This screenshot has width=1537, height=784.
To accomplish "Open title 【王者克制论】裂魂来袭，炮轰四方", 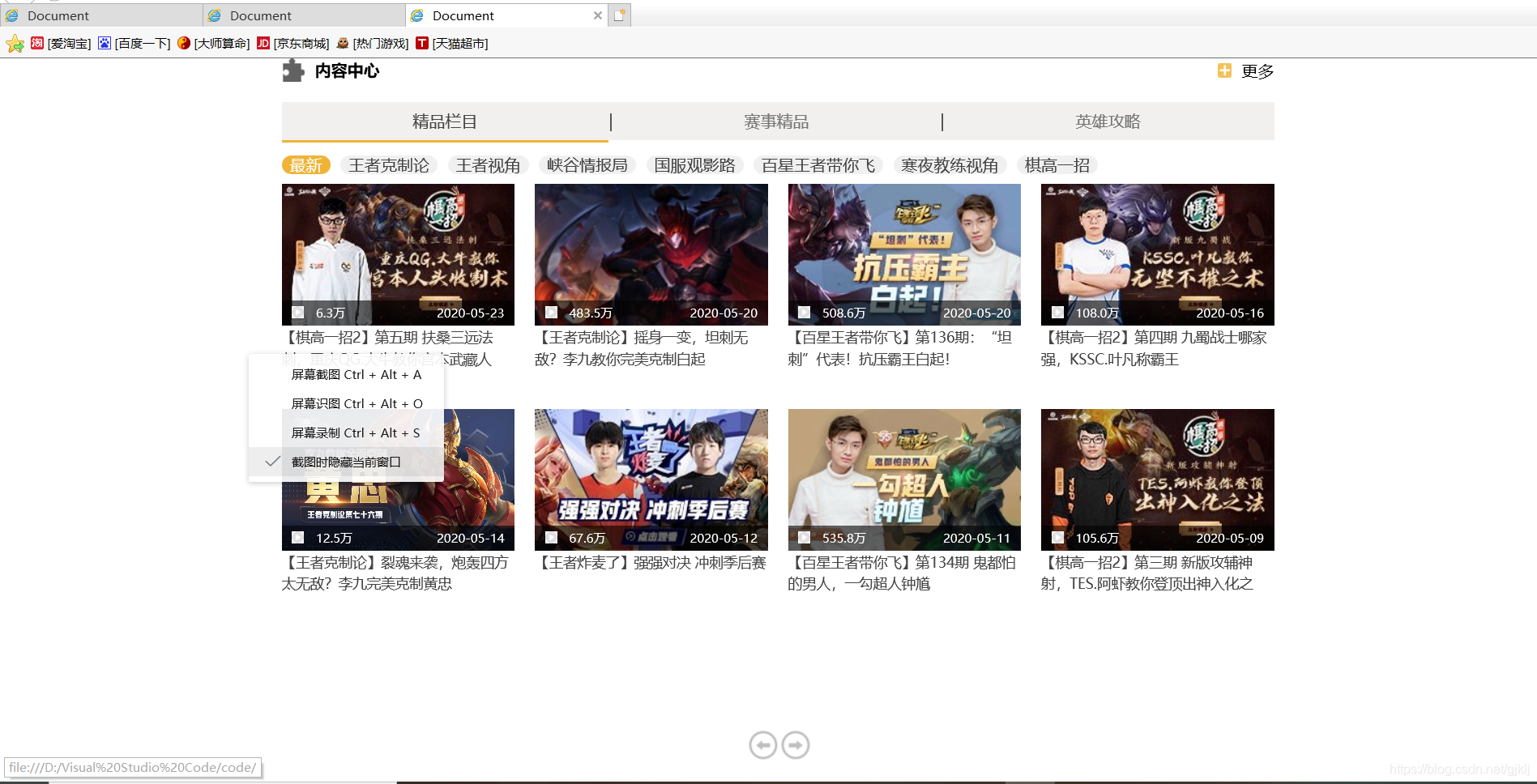I will coord(395,573).
